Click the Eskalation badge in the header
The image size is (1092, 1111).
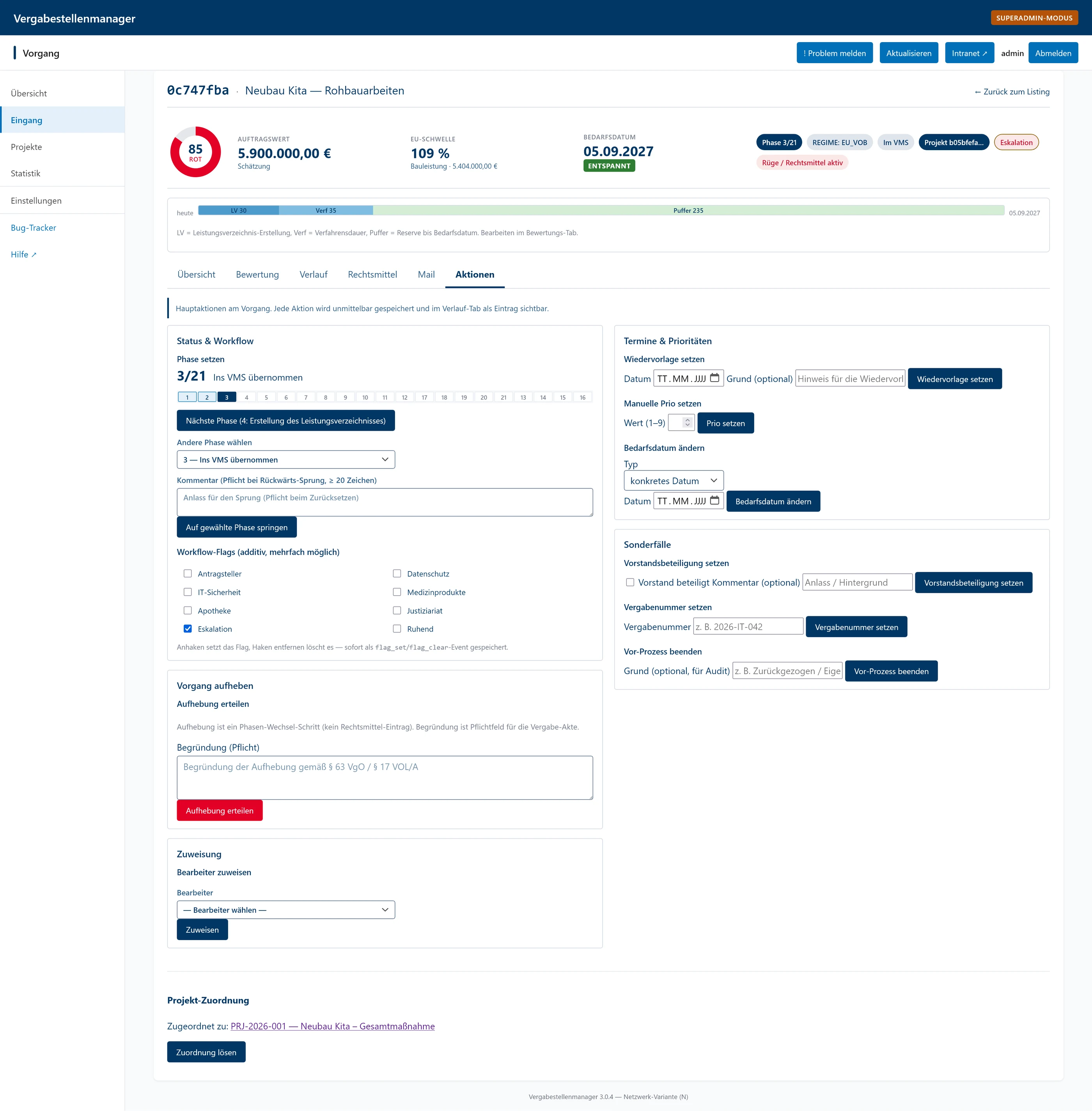click(1016, 142)
